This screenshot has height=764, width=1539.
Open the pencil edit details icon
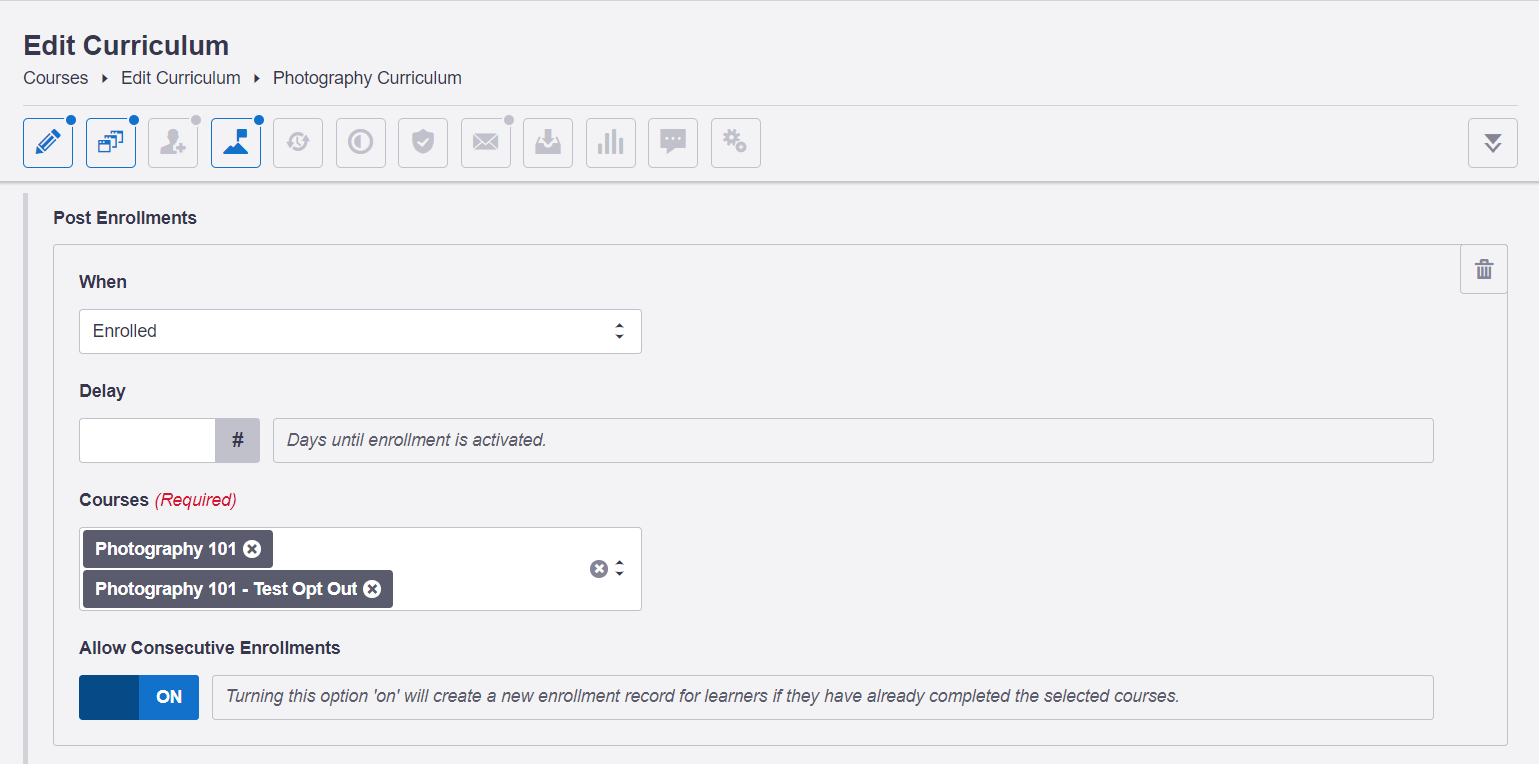[48, 143]
